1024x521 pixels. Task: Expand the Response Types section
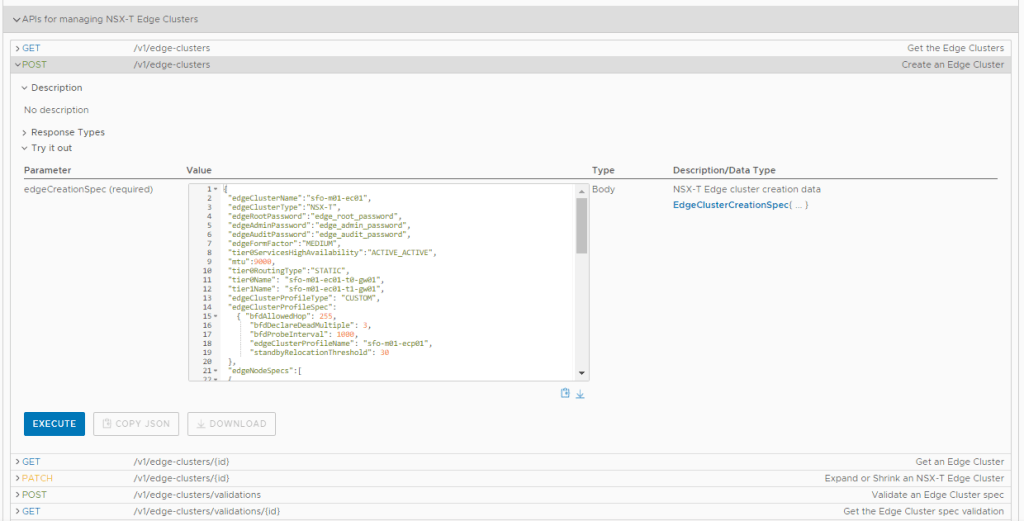point(25,132)
